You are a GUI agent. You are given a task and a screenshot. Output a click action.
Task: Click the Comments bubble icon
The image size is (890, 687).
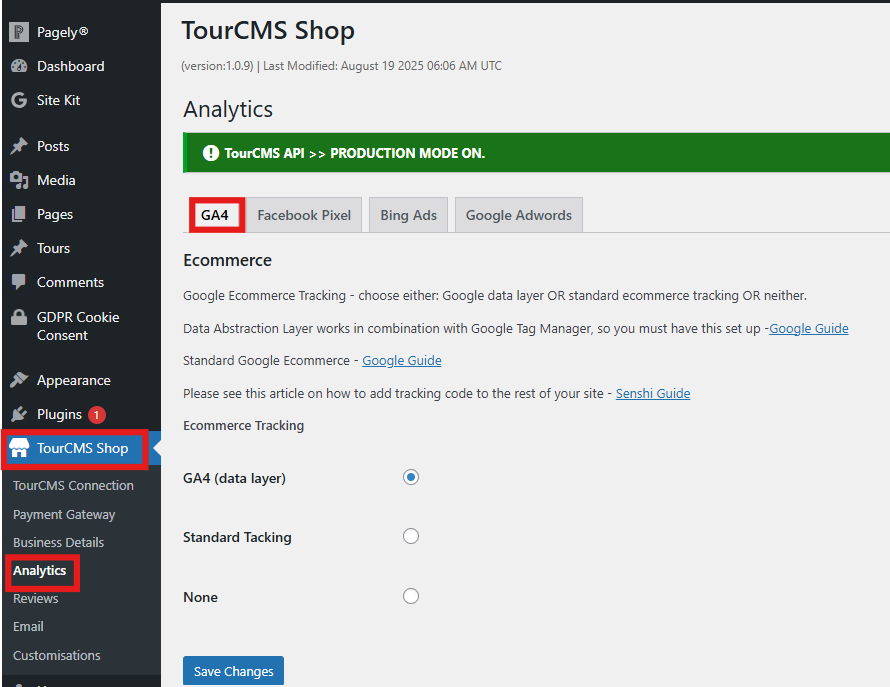point(19,282)
